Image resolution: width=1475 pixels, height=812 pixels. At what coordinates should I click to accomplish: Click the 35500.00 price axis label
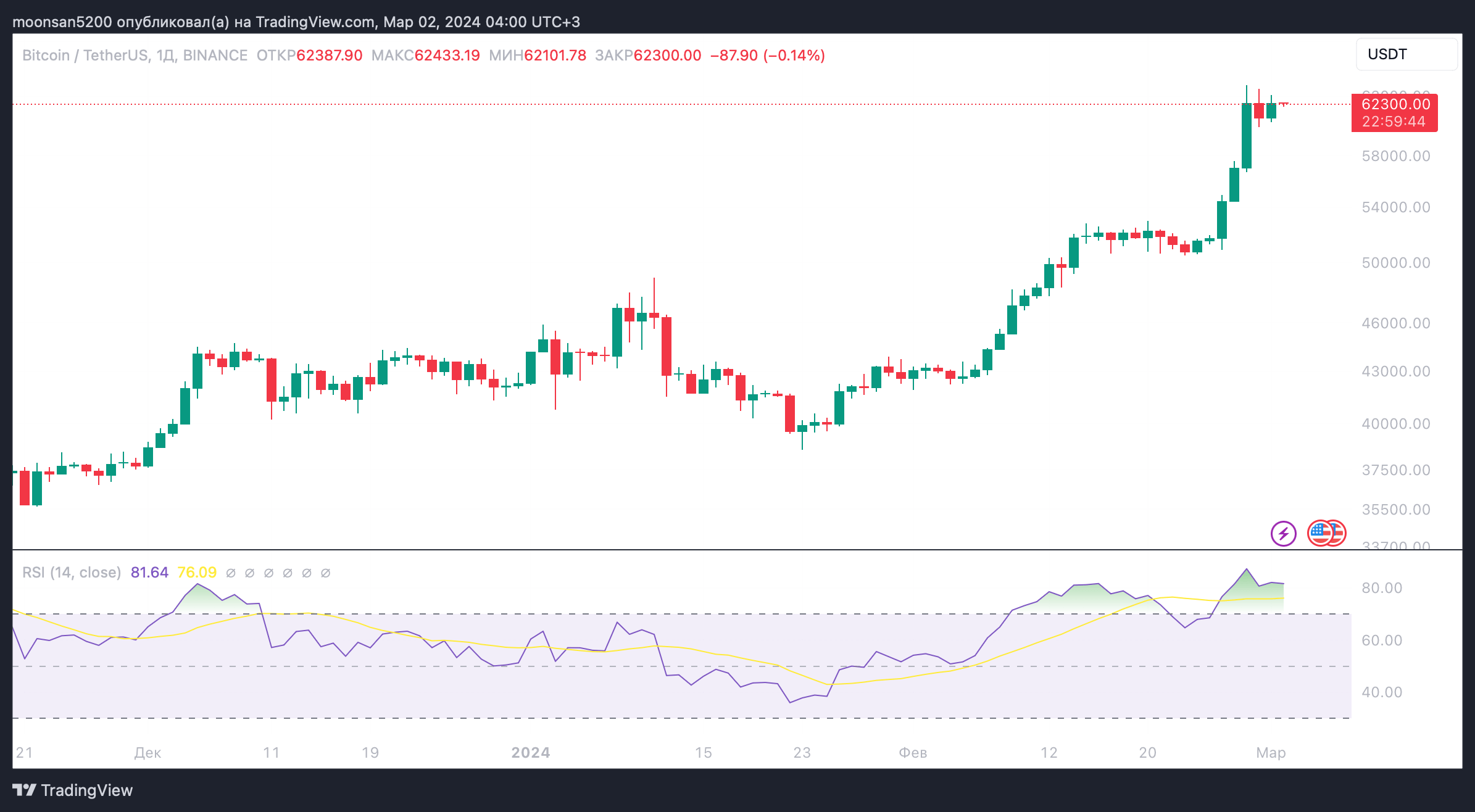[1396, 510]
